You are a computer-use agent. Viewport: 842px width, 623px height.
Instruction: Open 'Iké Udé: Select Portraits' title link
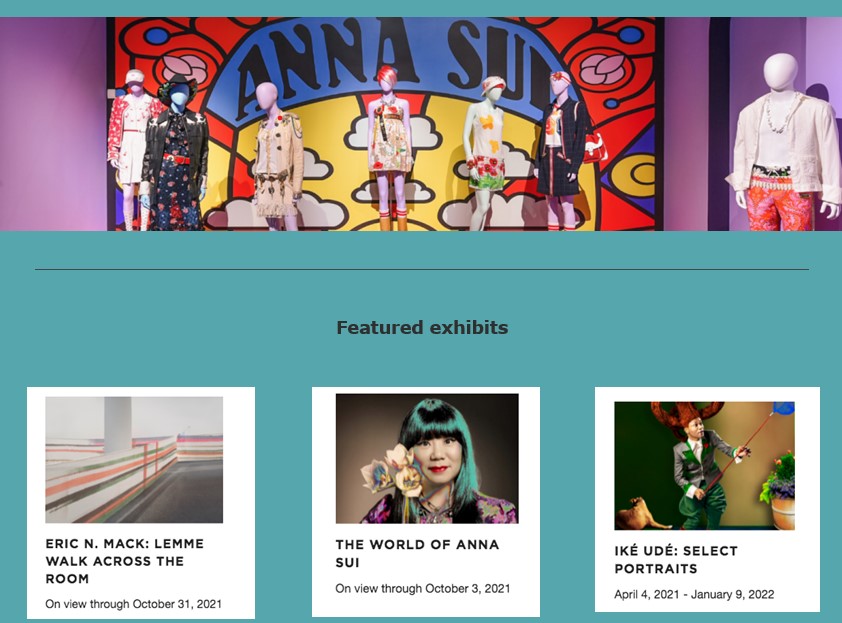(676, 560)
